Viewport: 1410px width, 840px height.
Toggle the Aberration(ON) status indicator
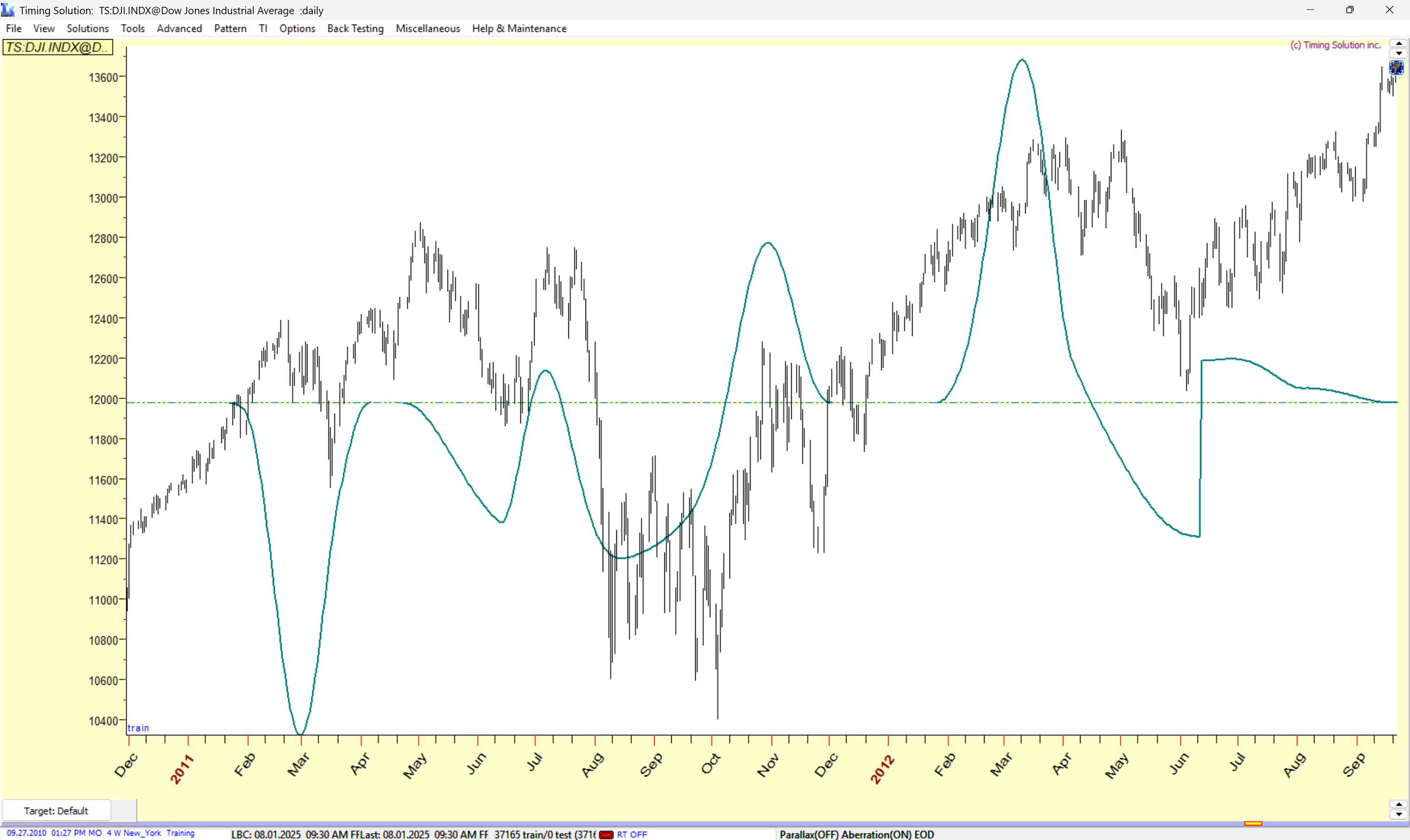(876, 834)
